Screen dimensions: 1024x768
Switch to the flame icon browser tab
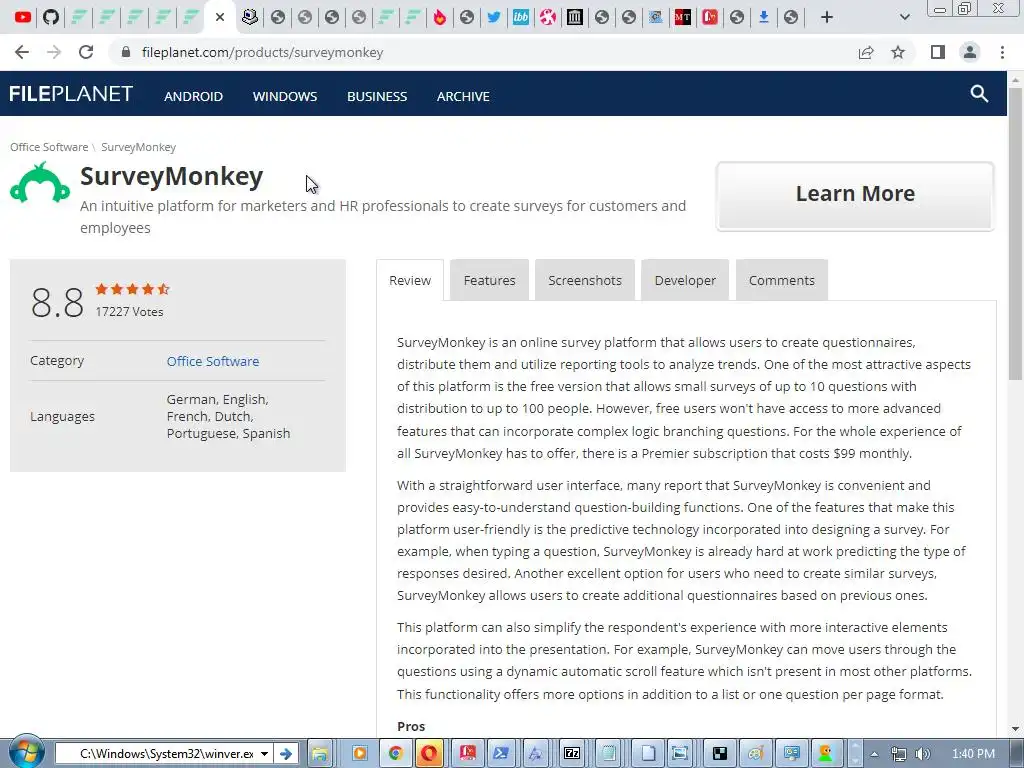click(440, 17)
